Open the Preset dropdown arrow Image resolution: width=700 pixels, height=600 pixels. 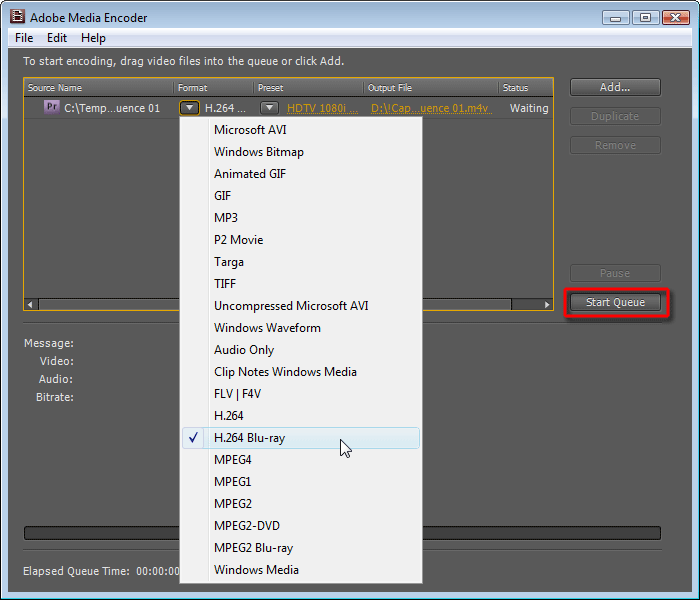(x=269, y=108)
